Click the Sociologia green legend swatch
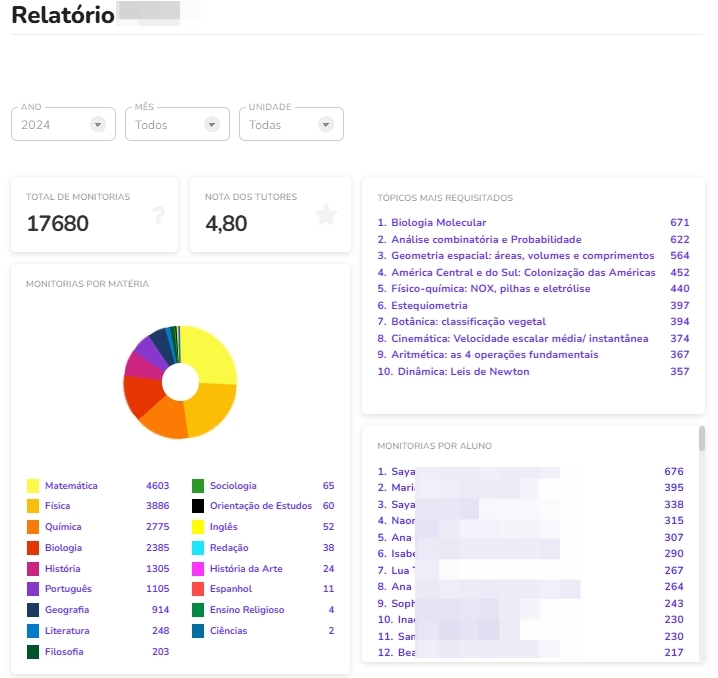 198,486
